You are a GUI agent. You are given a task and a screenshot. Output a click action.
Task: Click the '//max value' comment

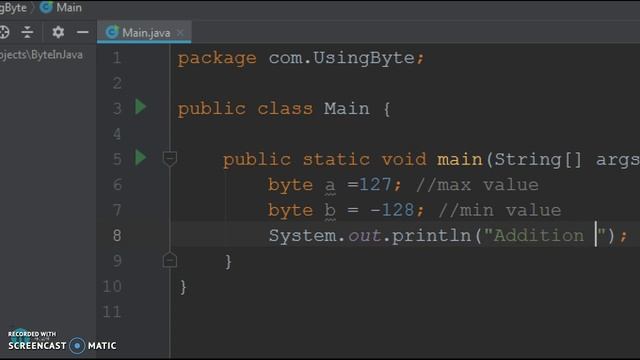click(477, 185)
